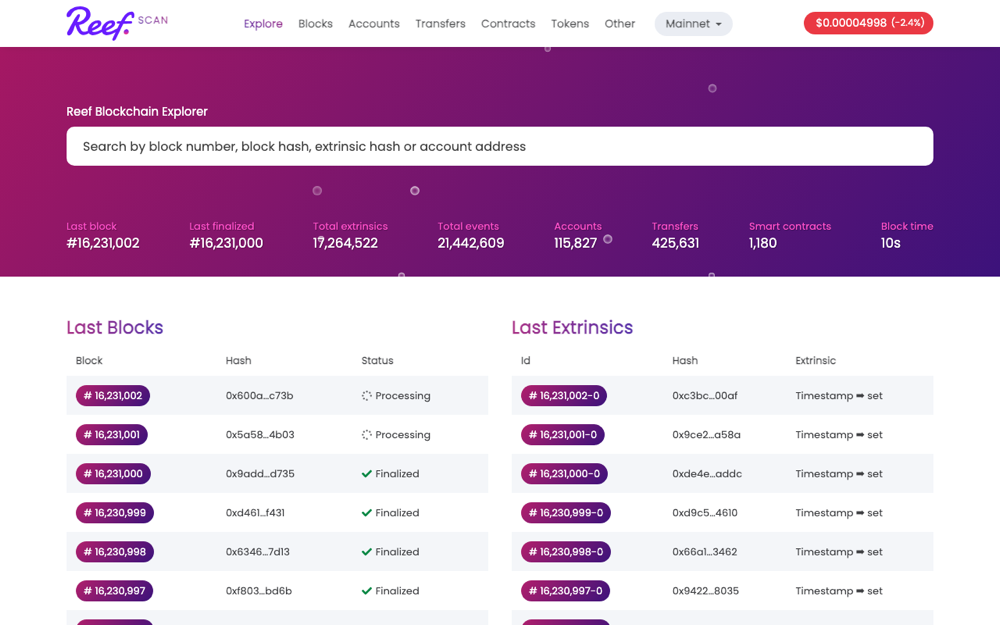This screenshot has width=1000, height=625.
Task: Open extrinsic # 16,230,997-0
Action: click(x=565, y=591)
